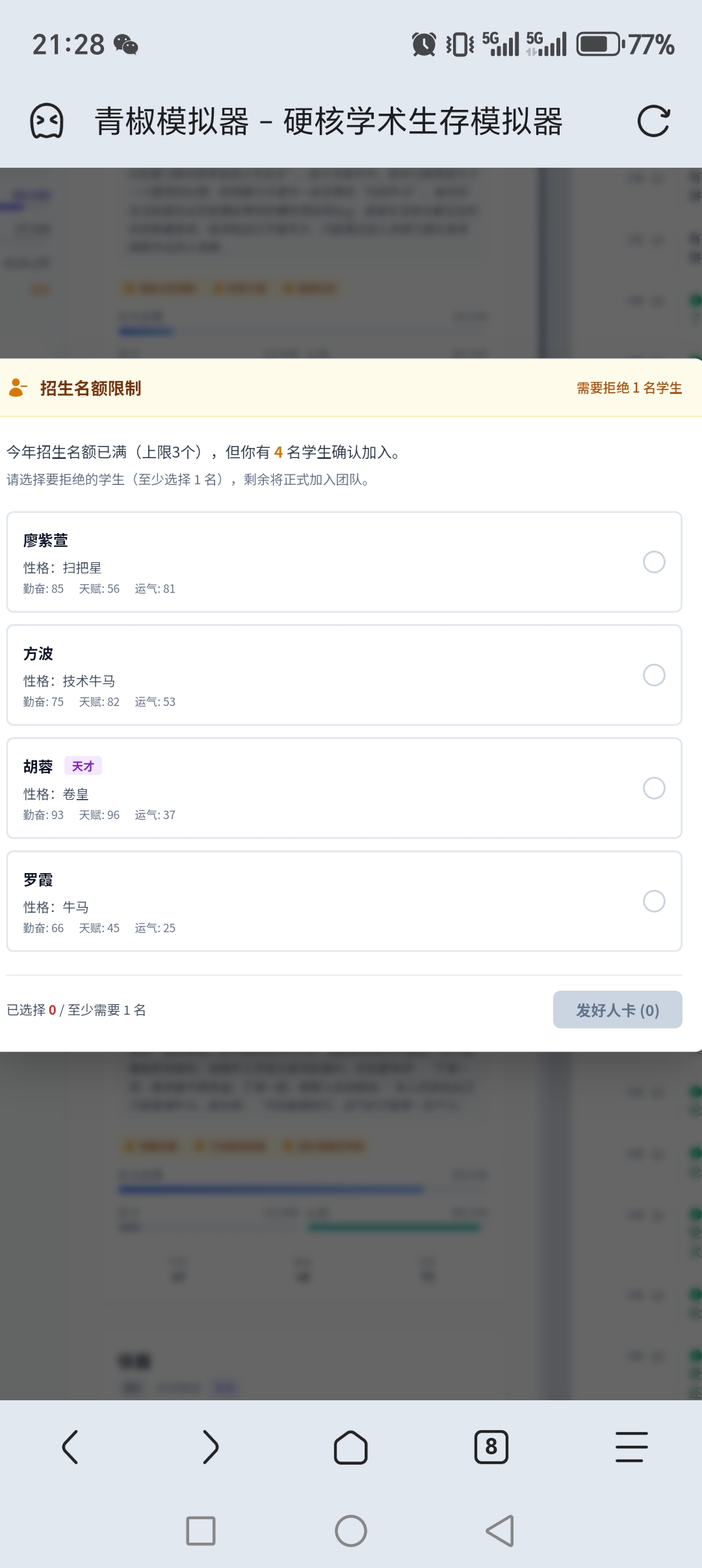Screen dimensions: 702x1568
Task: Tap the 天才 tag next to 胡蓉
Action: pos(83,766)
